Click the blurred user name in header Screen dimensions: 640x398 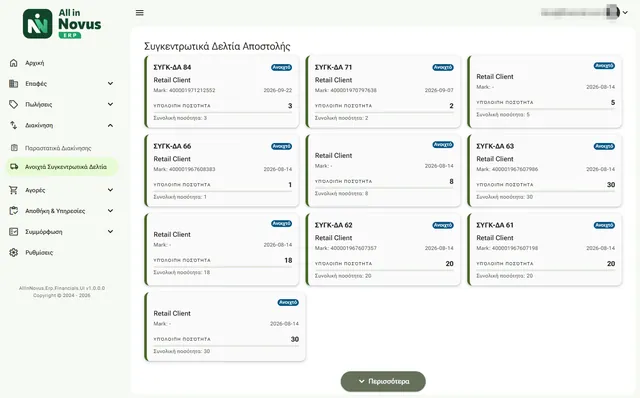coord(573,12)
